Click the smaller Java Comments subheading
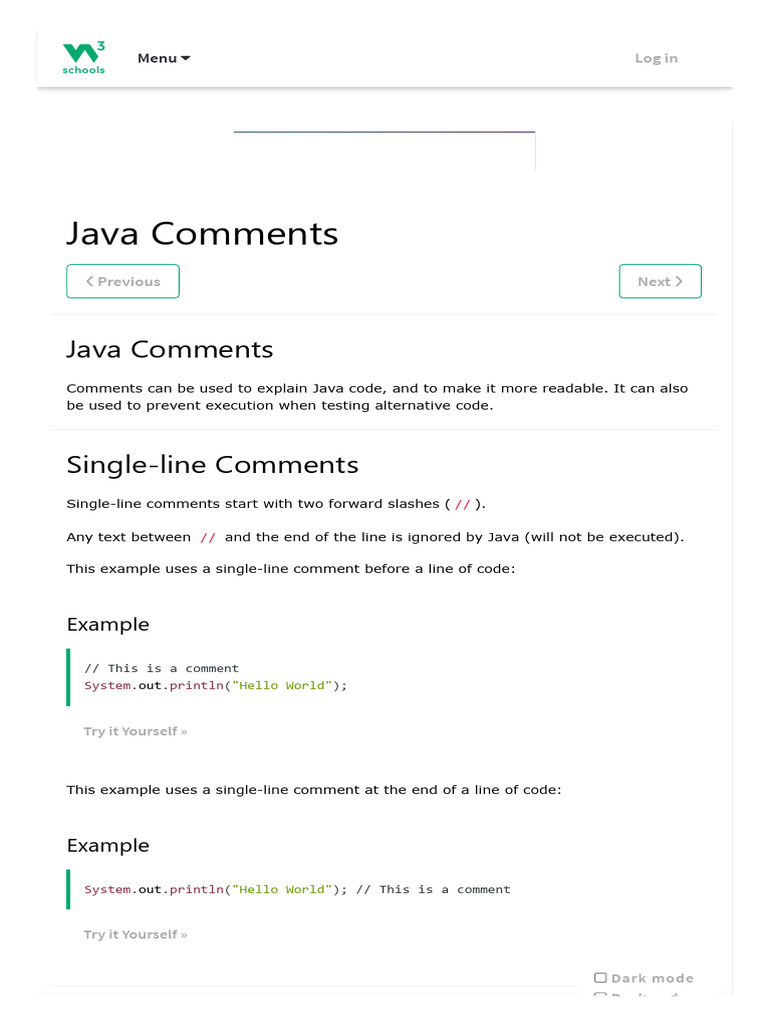Image resolution: width=768 pixels, height=1024 pixels. click(x=169, y=349)
